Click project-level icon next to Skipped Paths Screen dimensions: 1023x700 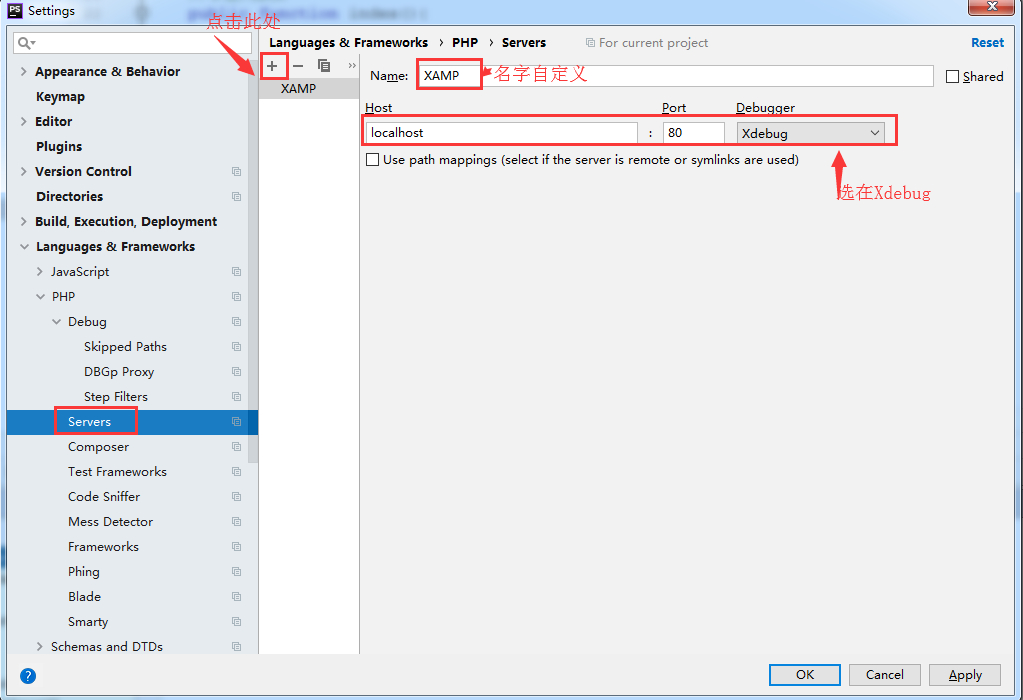click(236, 346)
